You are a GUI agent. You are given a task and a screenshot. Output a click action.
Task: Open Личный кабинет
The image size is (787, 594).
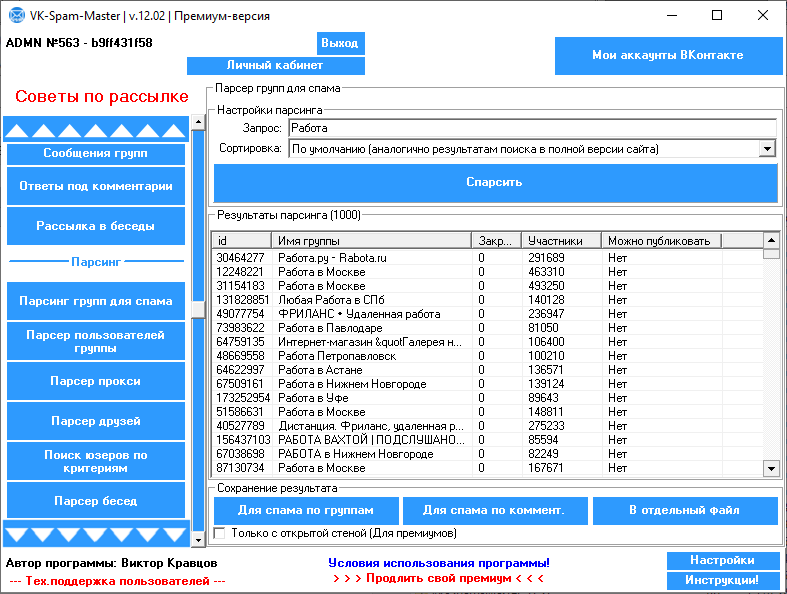[275, 65]
